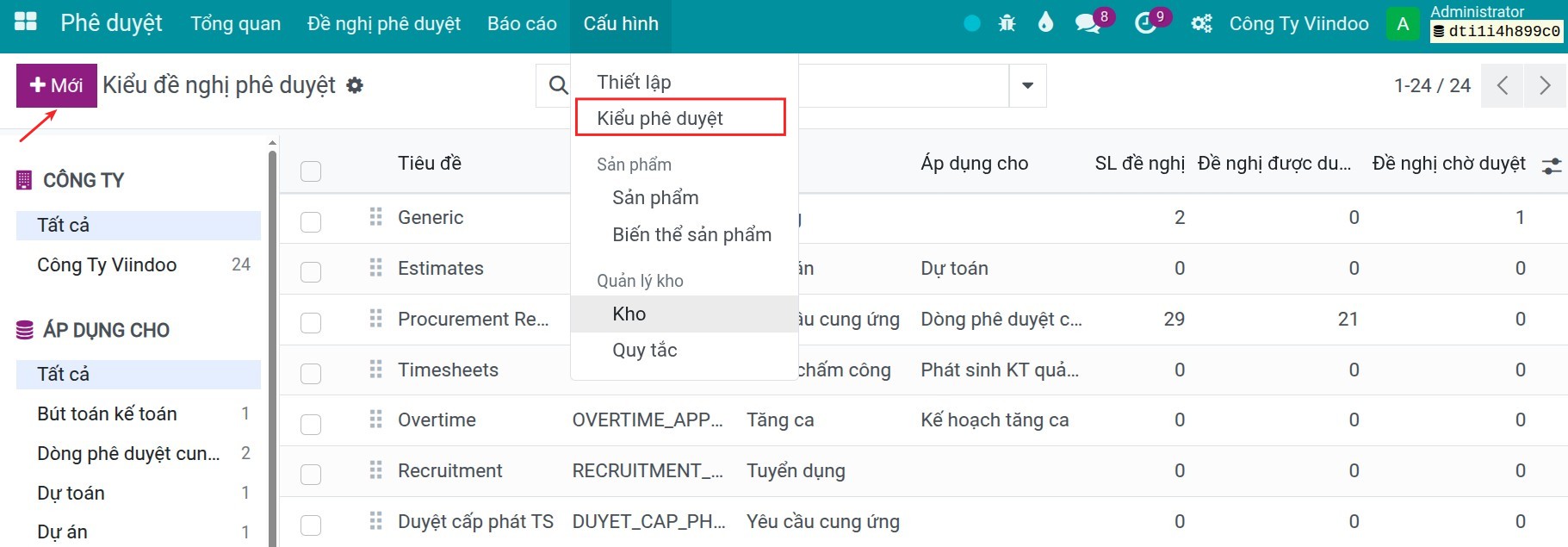Filter by Dự án in sidebar
The image size is (1568, 547).
point(139,531)
